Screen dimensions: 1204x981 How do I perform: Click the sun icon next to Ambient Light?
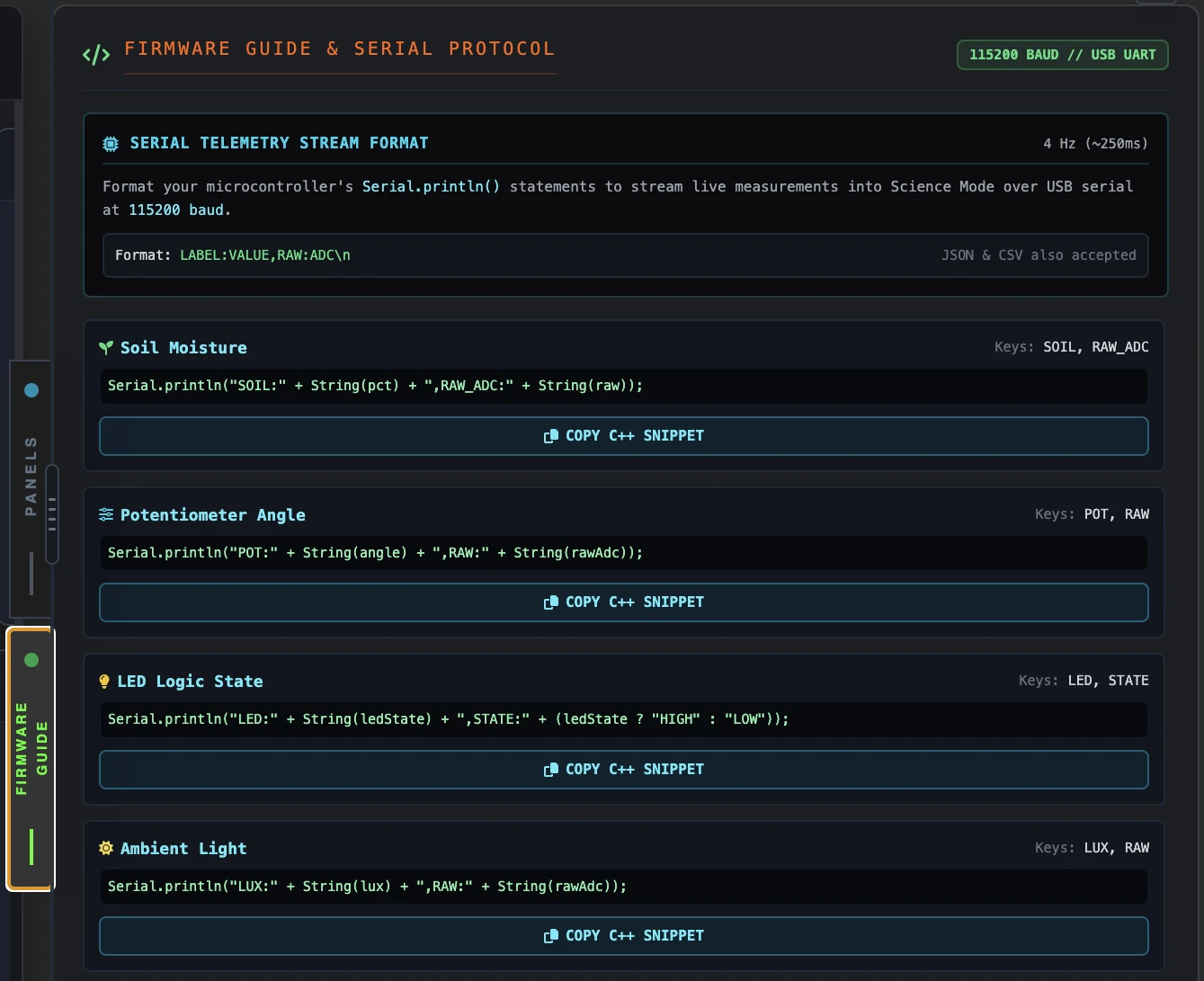click(106, 848)
